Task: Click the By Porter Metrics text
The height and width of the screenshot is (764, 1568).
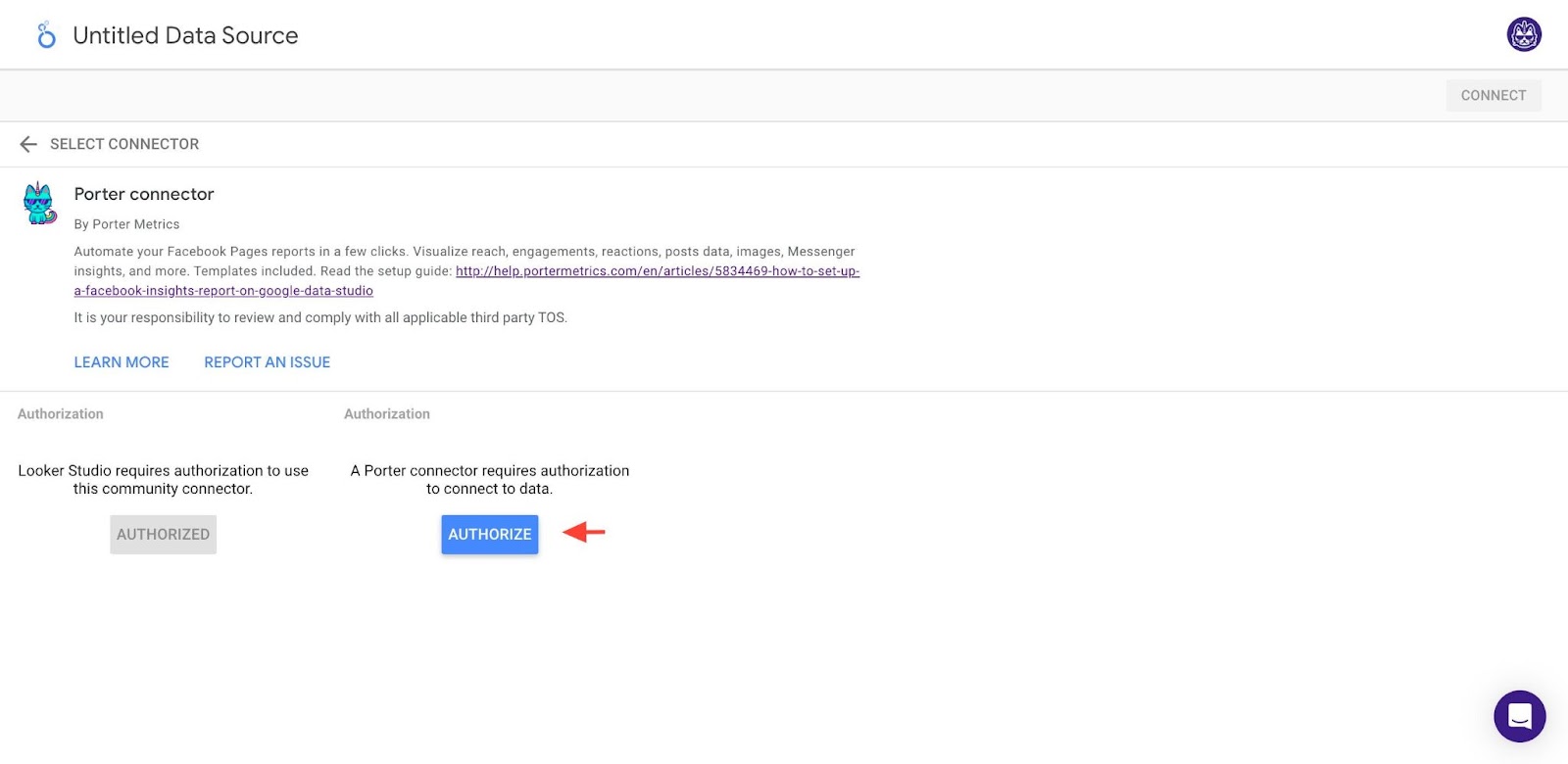Action: [126, 224]
